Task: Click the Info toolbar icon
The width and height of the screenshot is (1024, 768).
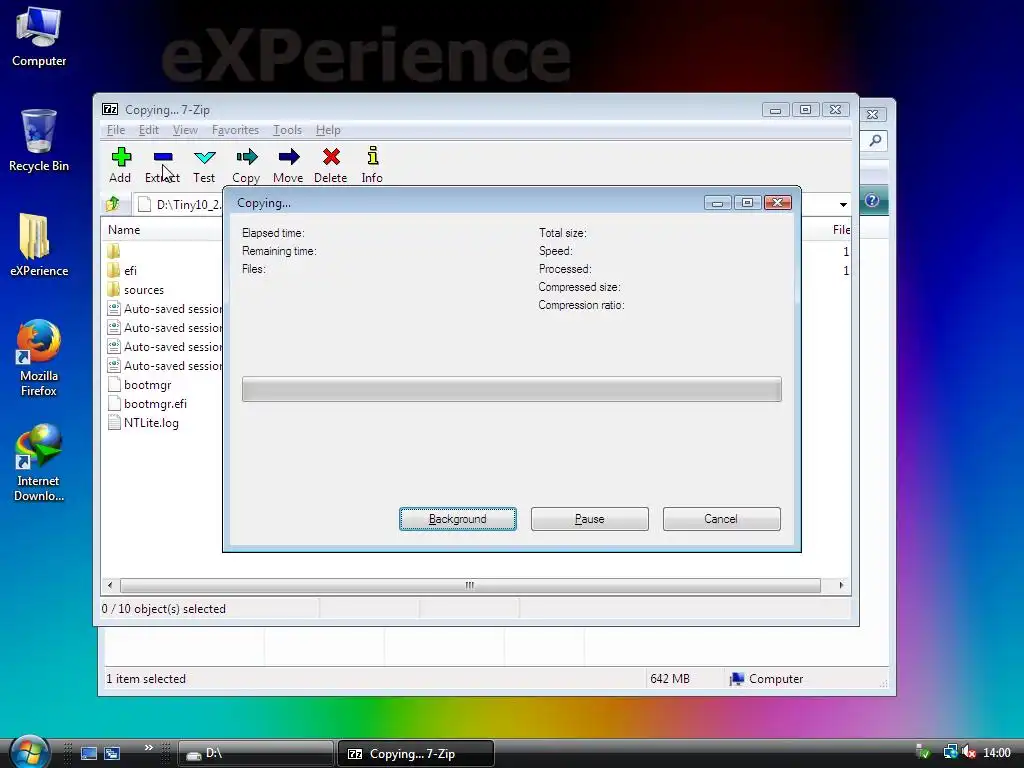Action: pos(373,156)
